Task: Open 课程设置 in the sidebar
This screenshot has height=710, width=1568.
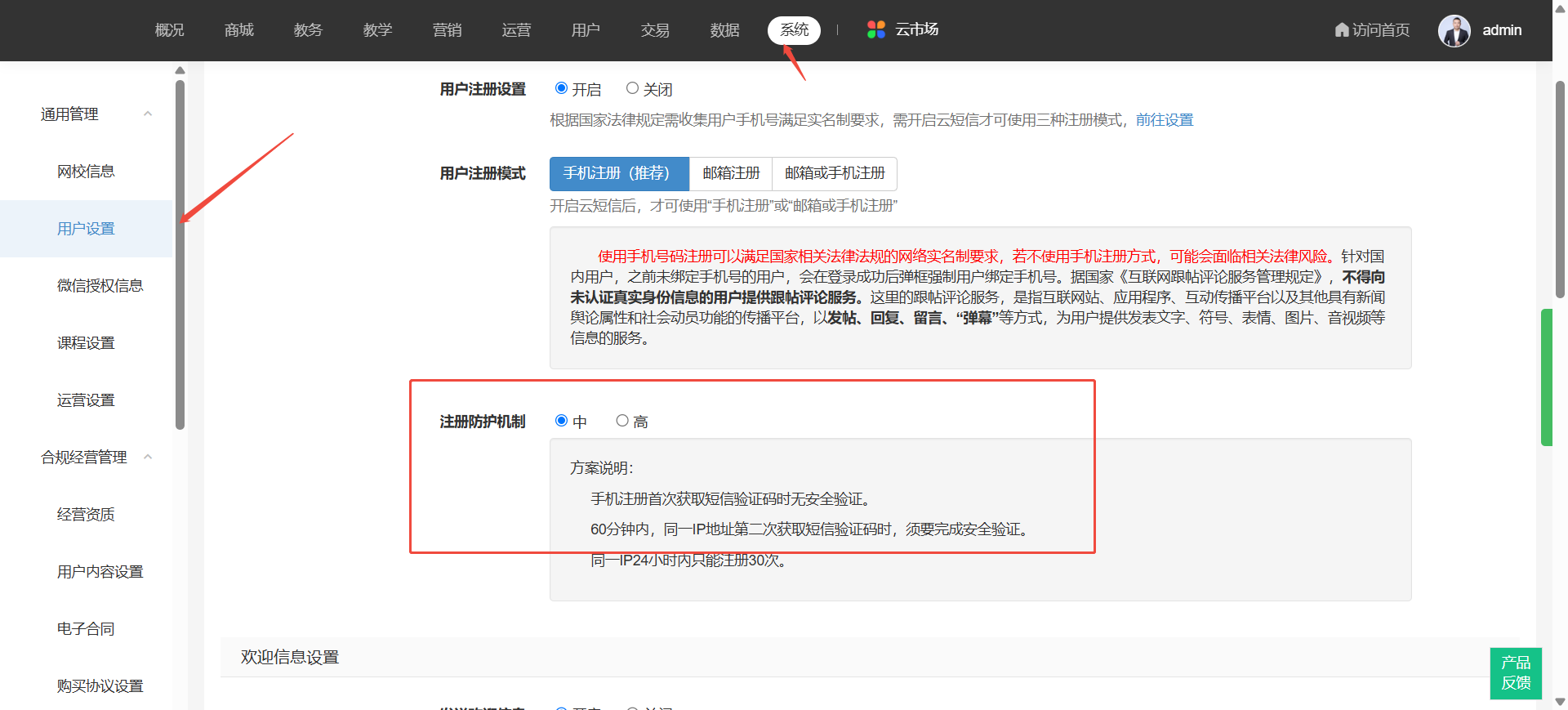Action: 86,343
